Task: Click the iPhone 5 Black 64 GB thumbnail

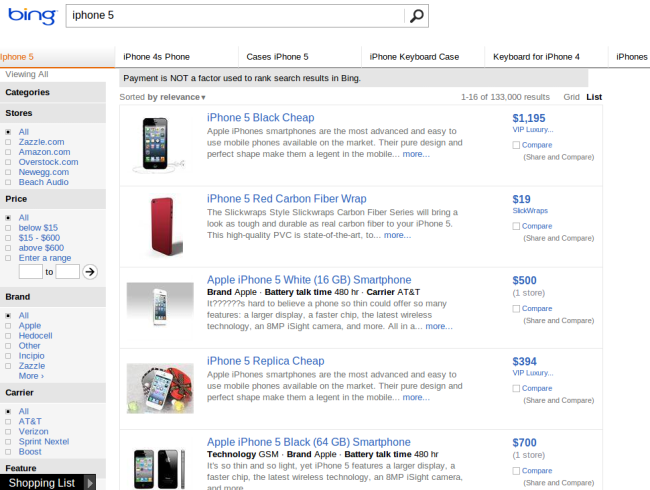Action: tap(159, 468)
